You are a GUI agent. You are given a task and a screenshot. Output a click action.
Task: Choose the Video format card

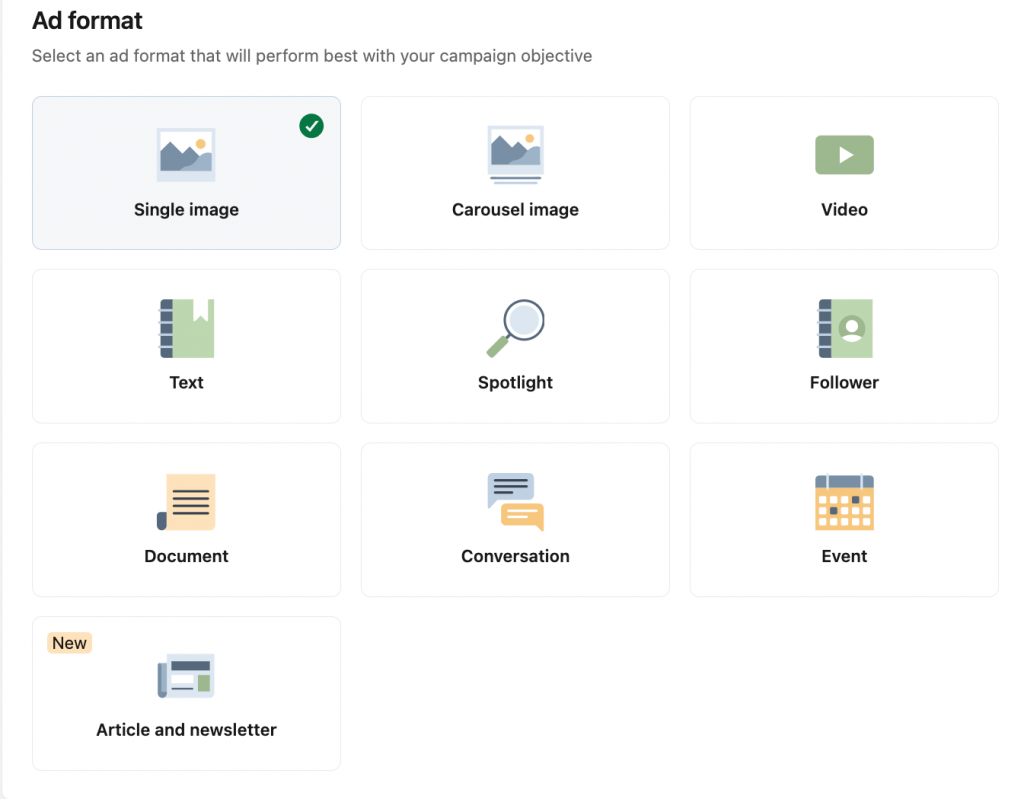tap(844, 173)
